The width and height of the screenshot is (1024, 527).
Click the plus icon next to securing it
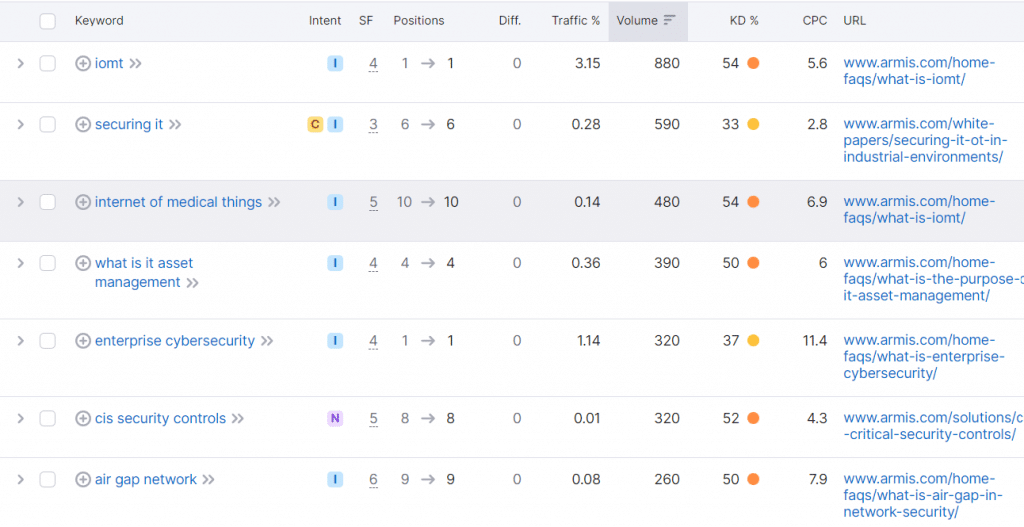pos(83,124)
